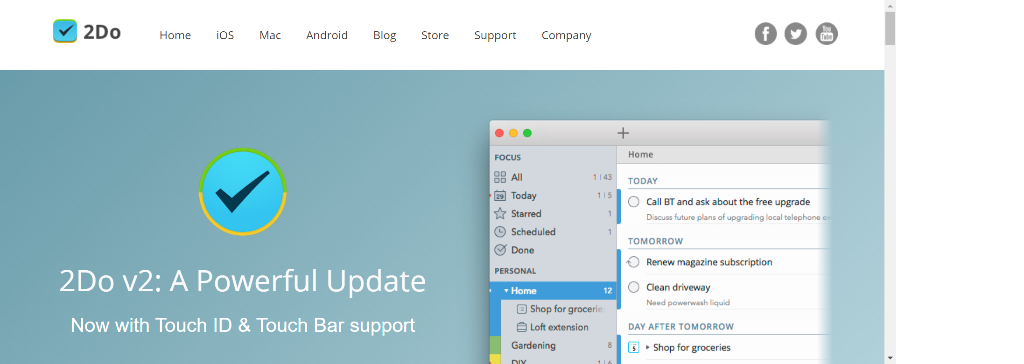1024x364 pixels.
Task: Open the YouTube channel icon
Action: click(826, 34)
